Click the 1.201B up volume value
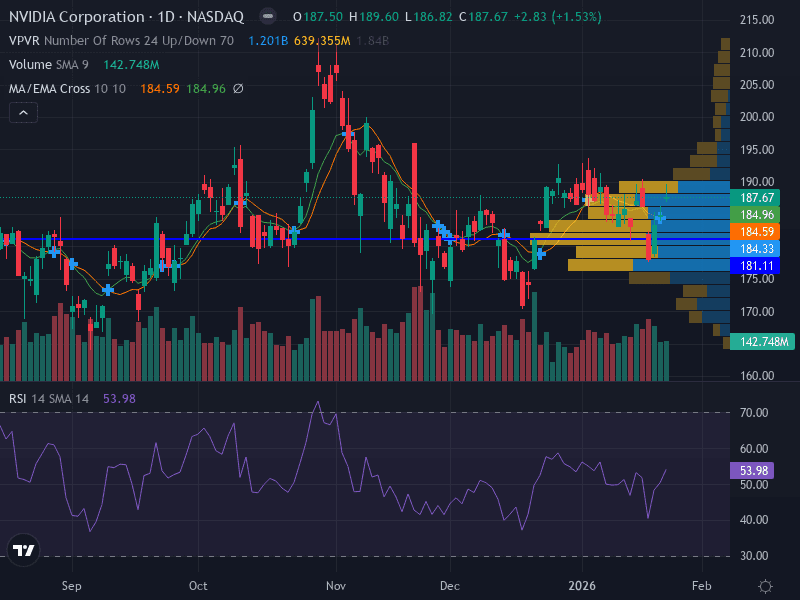 268,41
